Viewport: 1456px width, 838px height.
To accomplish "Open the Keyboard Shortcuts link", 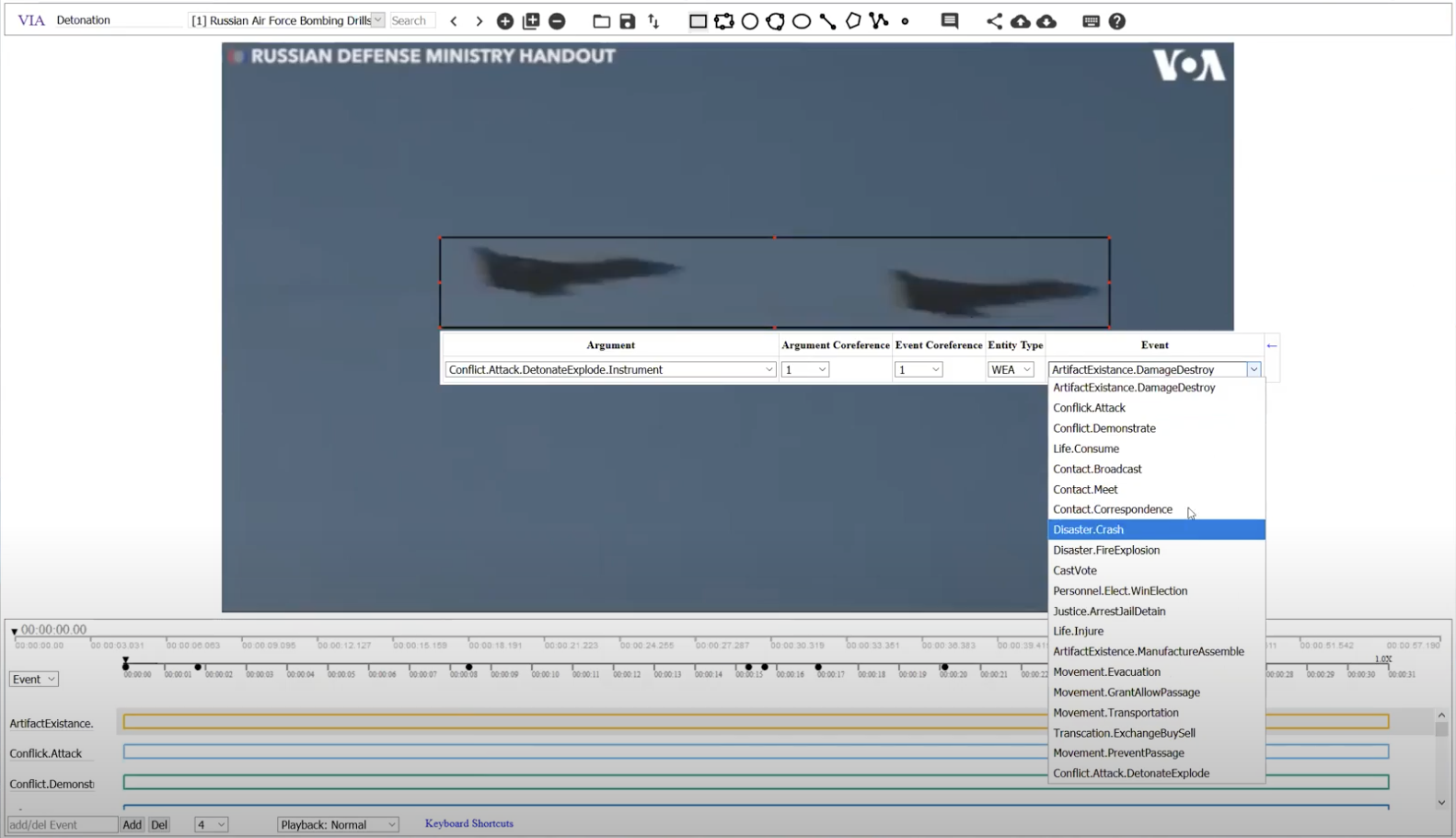I will tap(469, 823).
